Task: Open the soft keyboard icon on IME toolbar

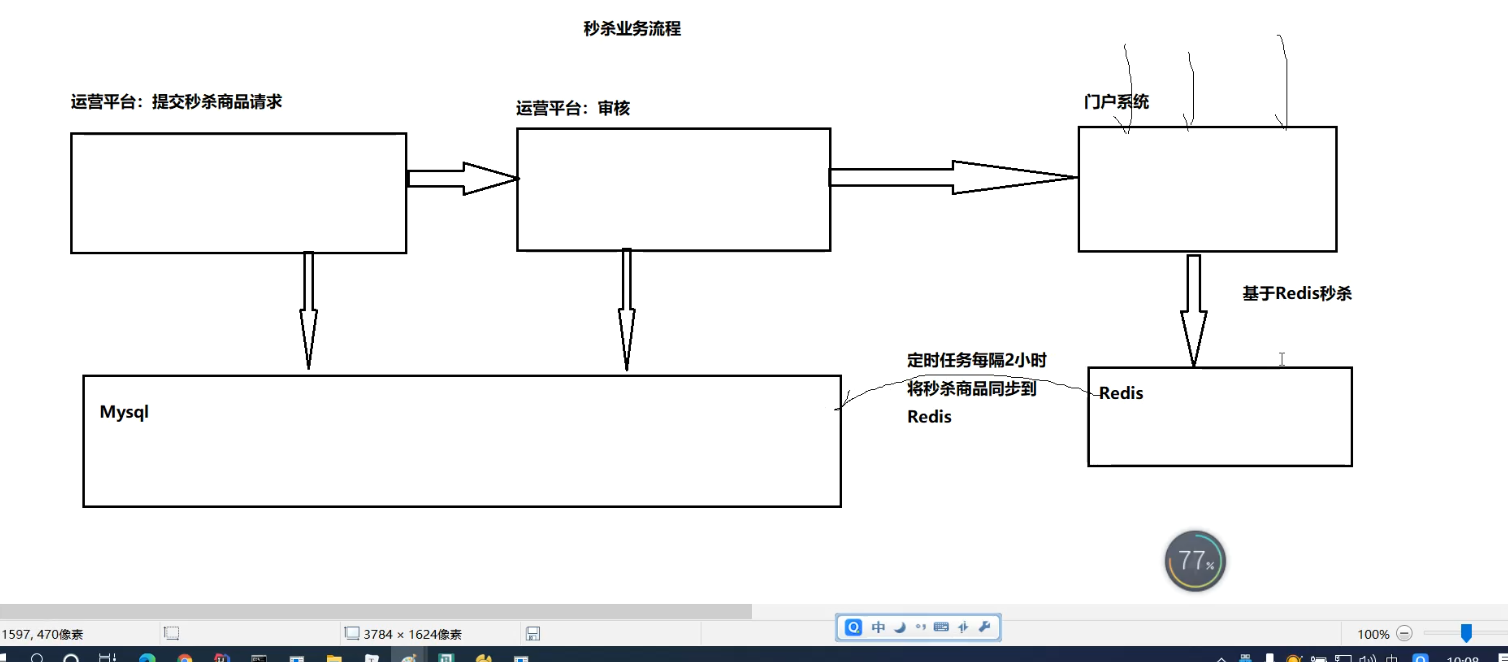Action: (941, 627)
